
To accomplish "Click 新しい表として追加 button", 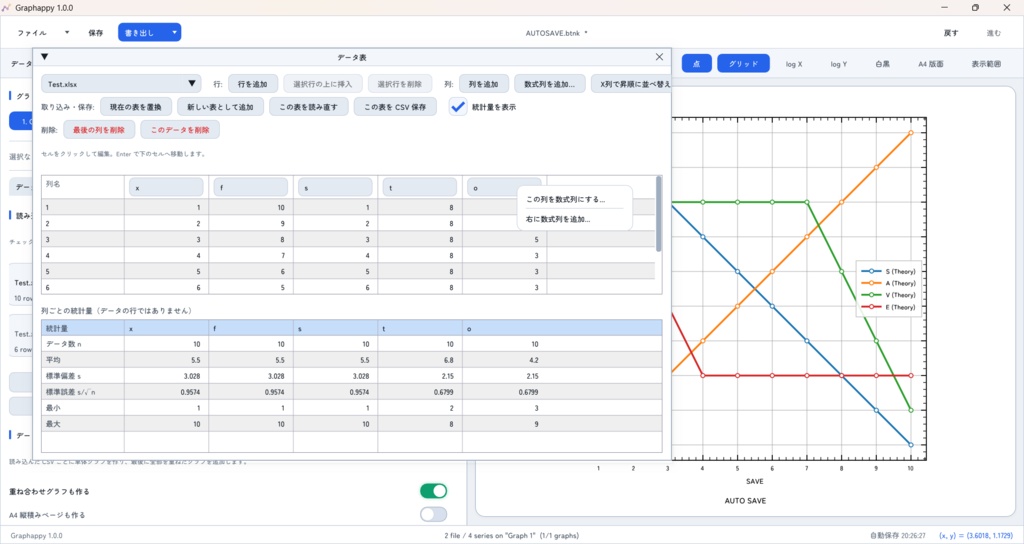I will click(x=220, y=106).
